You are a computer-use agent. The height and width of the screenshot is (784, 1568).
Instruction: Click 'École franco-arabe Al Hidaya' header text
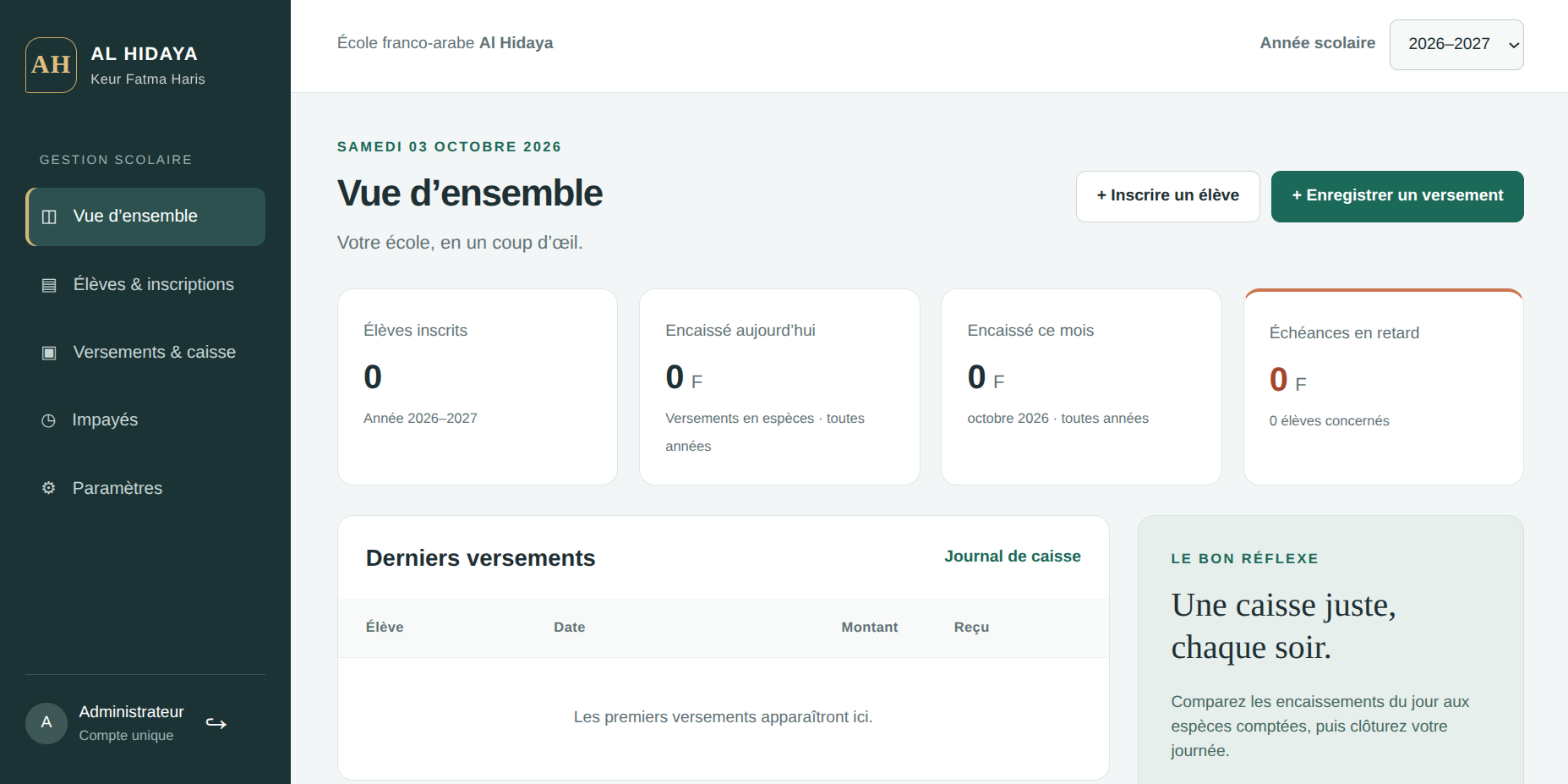click(445, 43)
